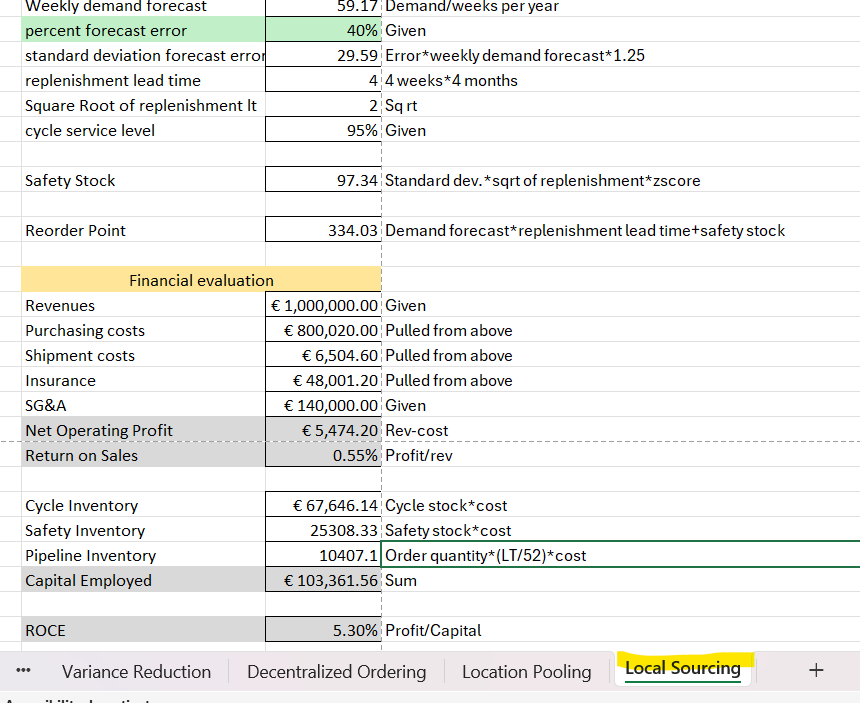Click the 'Given' note next to Revenues
This screenshot has height=703, width=860.
click(405, 305)
